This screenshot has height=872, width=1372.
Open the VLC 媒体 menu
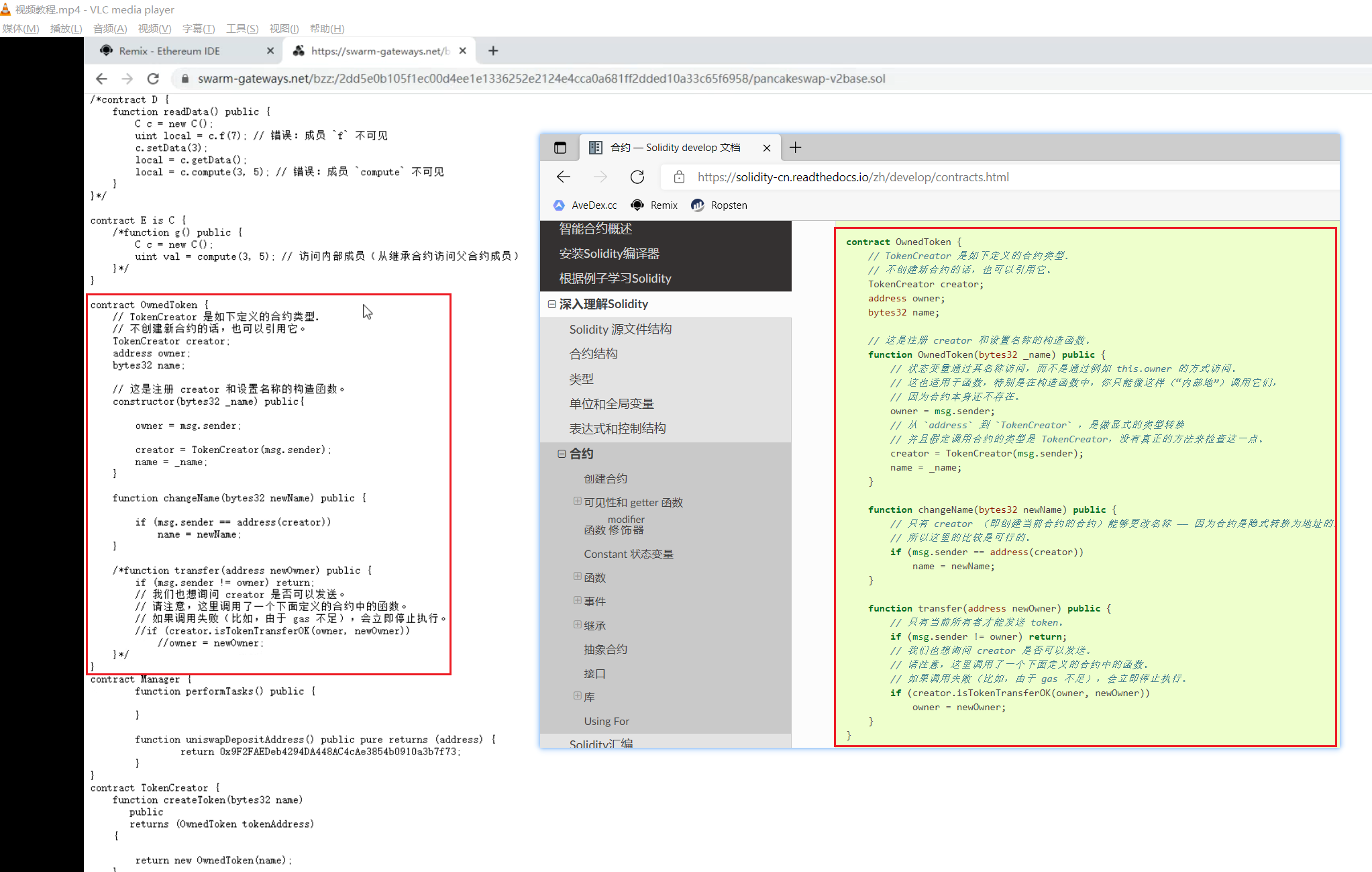[21, 28]
